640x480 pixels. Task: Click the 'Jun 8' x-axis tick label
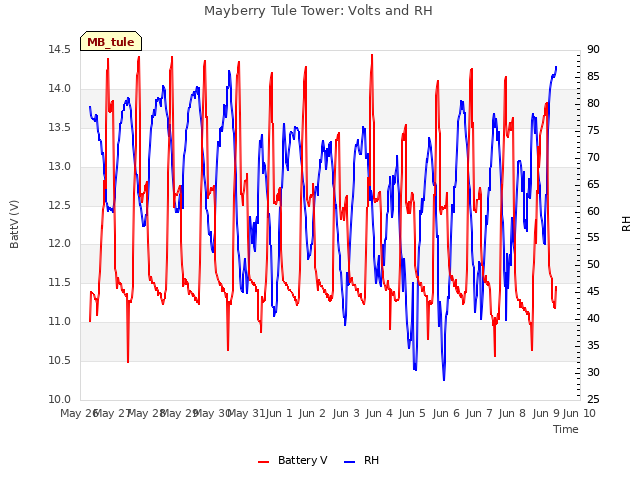(512, 413)
